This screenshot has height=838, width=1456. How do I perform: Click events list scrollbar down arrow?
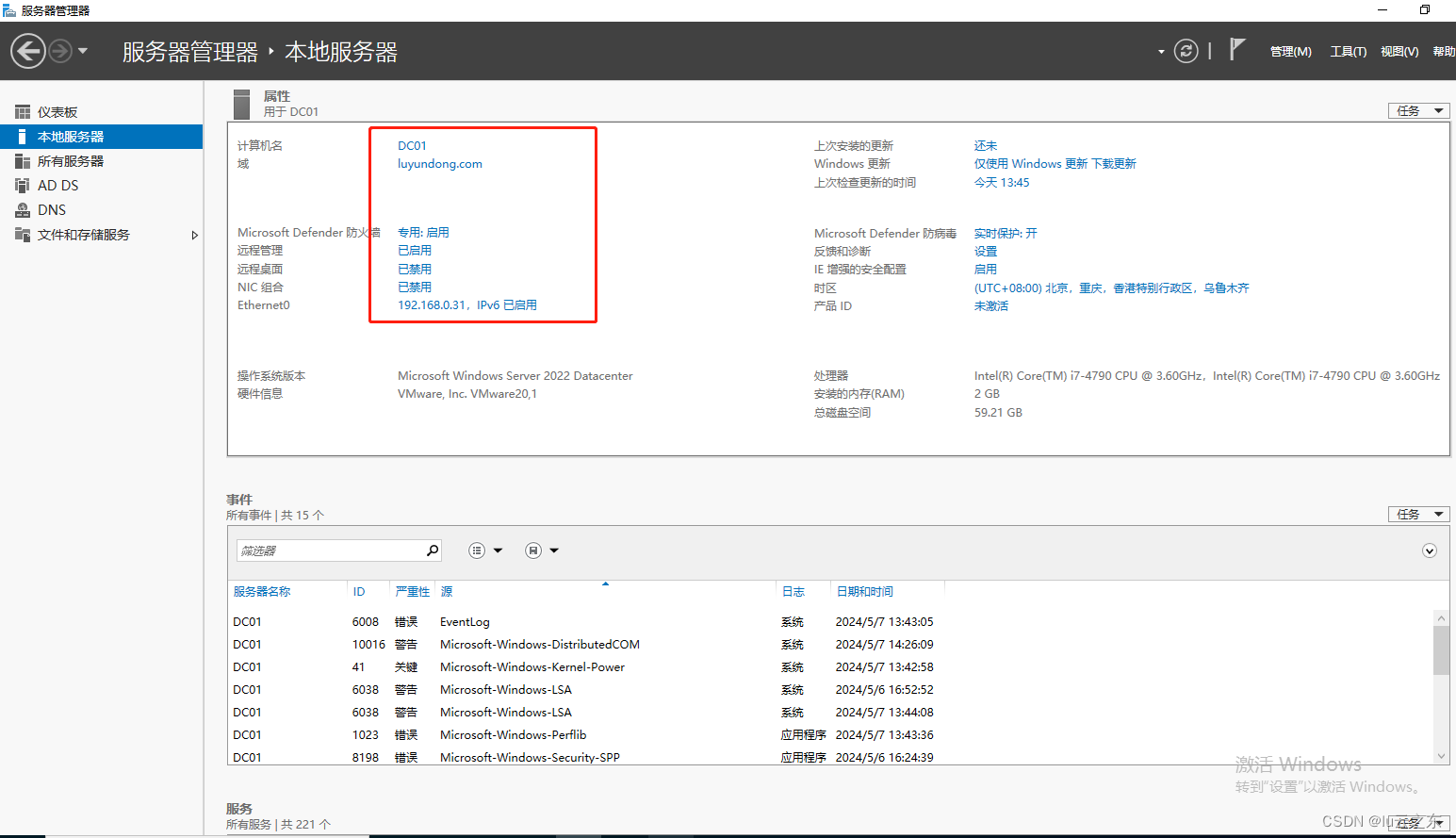(1441, 756)
